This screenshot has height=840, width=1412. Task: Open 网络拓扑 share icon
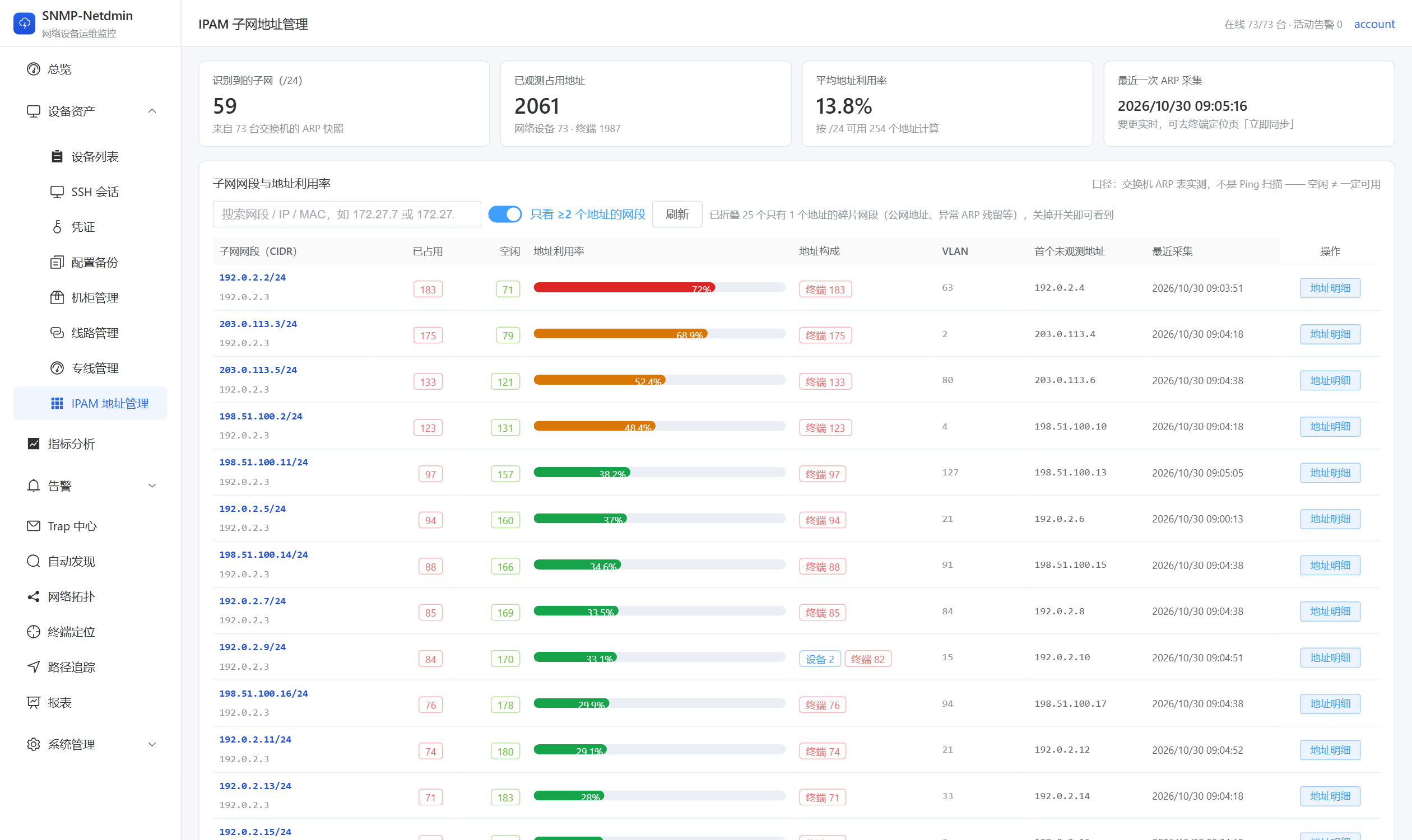[x=34, y=596]
